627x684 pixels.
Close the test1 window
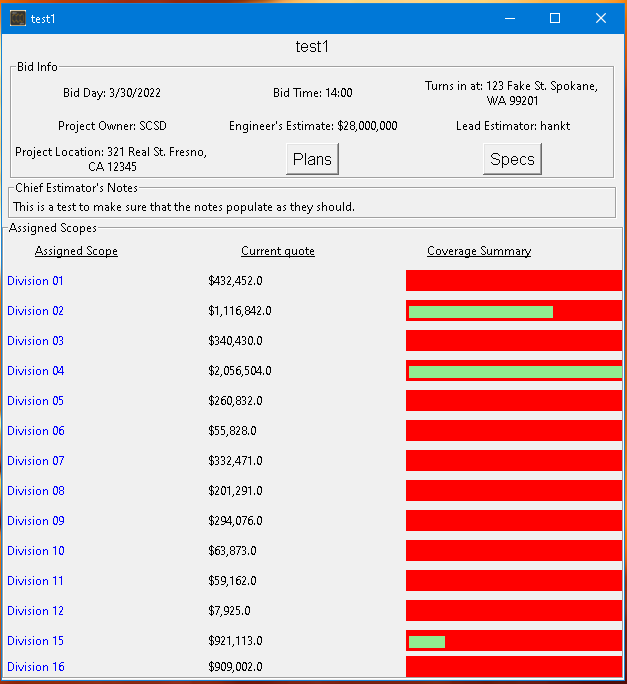pos(601,18)
